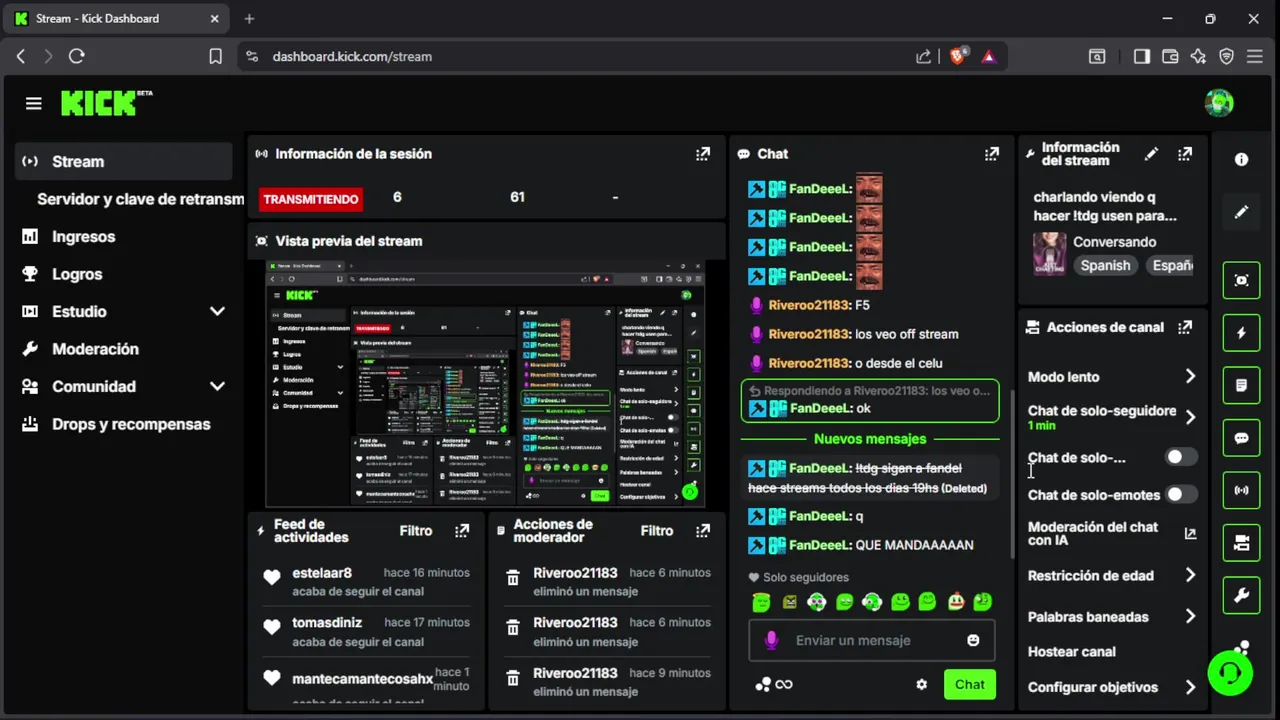Open the green headset support button

coord(1230,672)
